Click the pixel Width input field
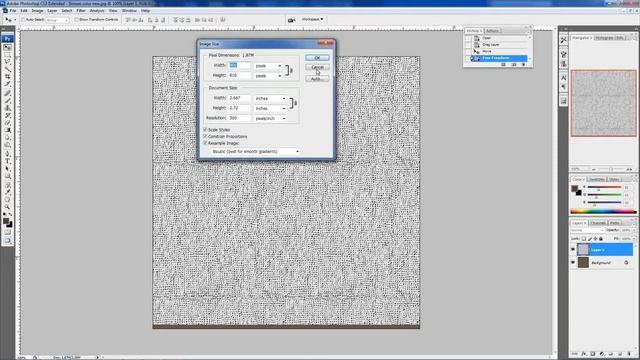This screenshot has height=360, width=640. tap(239, 65)
